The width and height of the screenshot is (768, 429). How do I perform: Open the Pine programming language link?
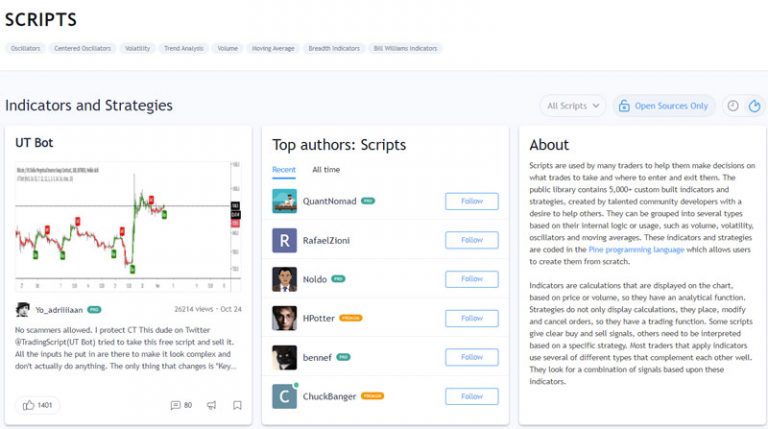tap(636, 250)
